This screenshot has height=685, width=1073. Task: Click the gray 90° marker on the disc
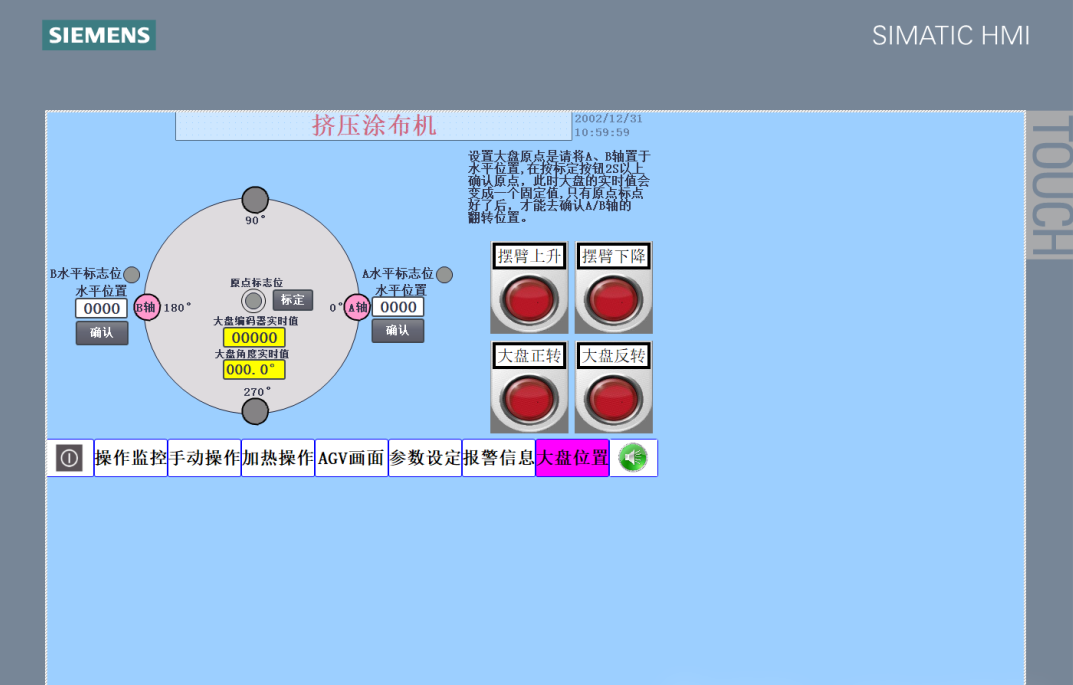[x=255, y=200]
